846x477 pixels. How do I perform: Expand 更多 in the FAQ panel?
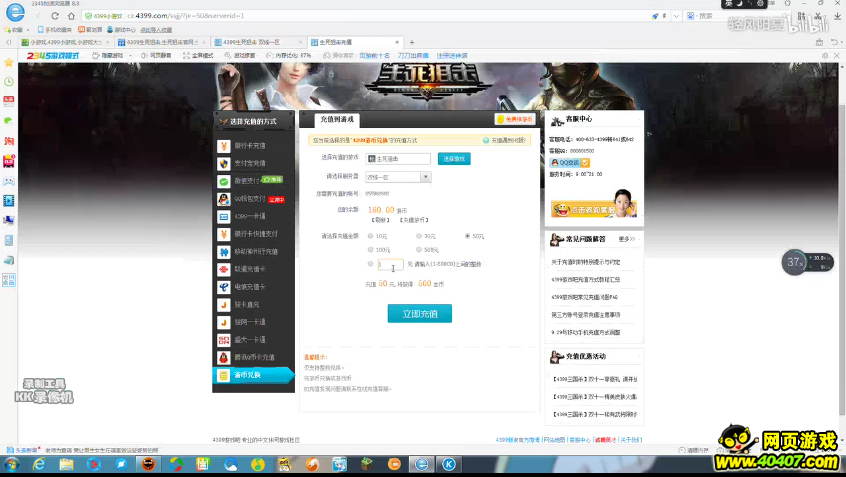tap(626, 239)
